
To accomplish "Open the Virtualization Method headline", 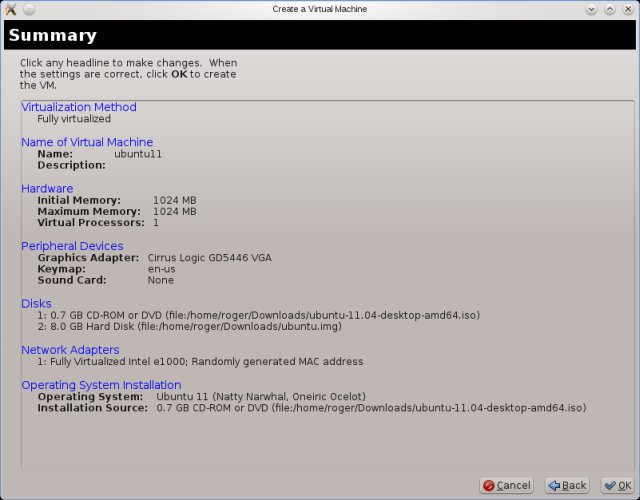I will [79, 107].
